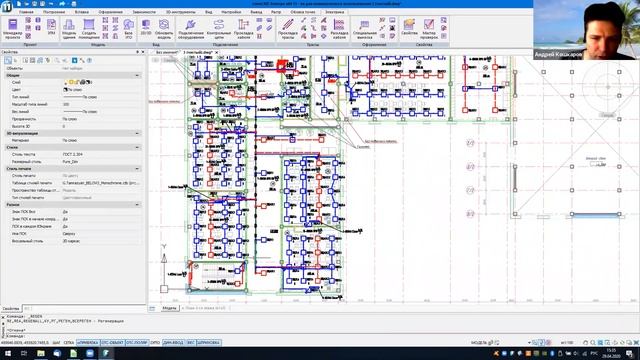Open База УГО tool

pyautogui.click(x=129, y=29)
